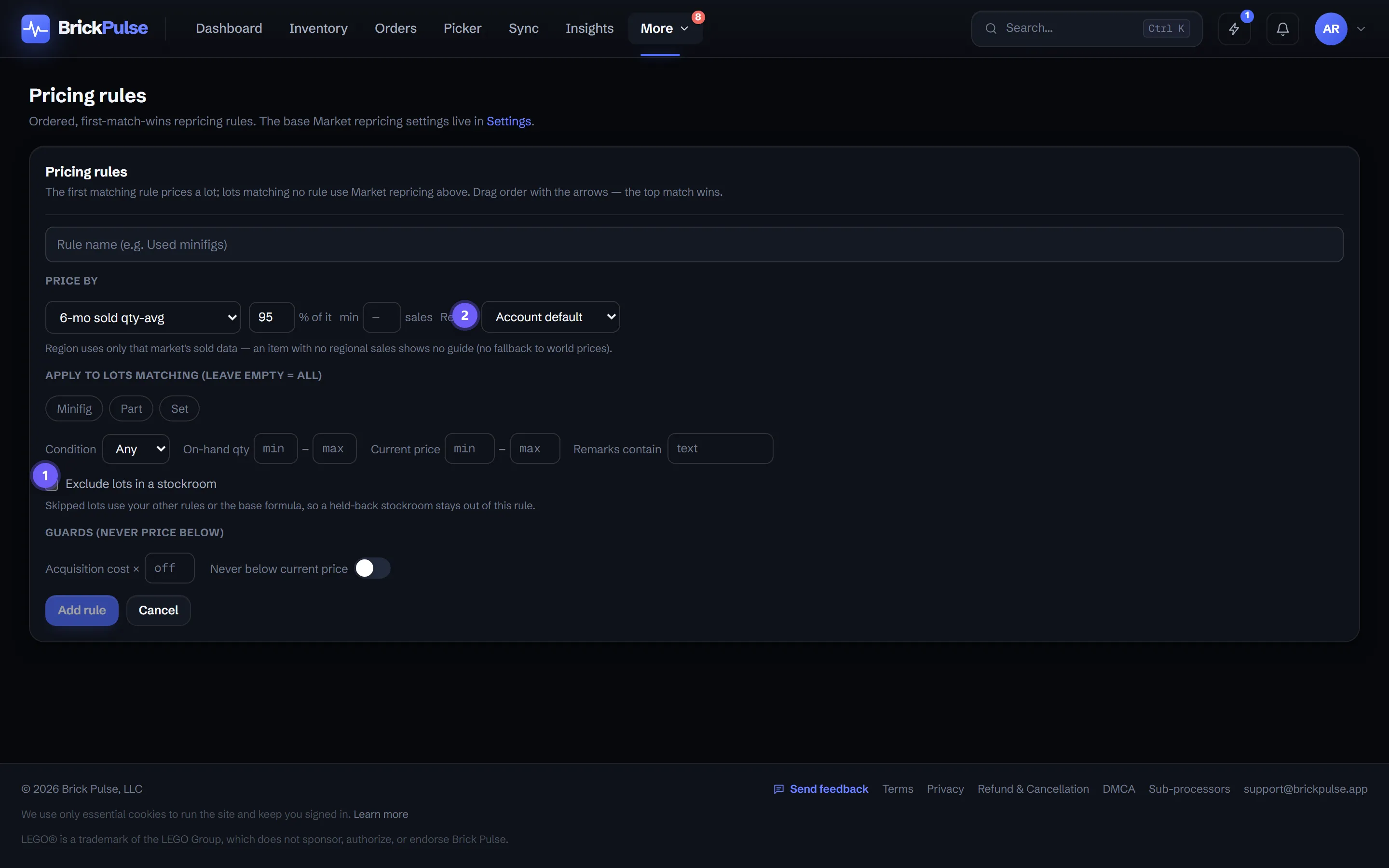Click the Cancel button
1389x868 pixels.
tap(158, 610)
